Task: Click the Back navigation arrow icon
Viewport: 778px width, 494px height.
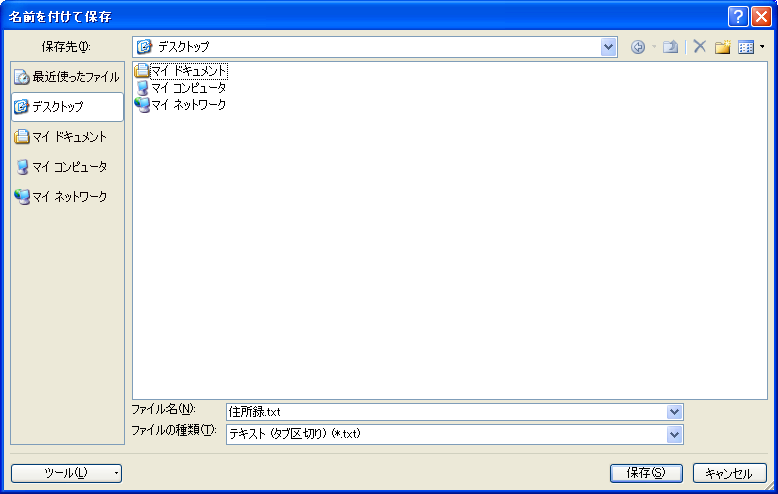Action: [x=637, y=47]
